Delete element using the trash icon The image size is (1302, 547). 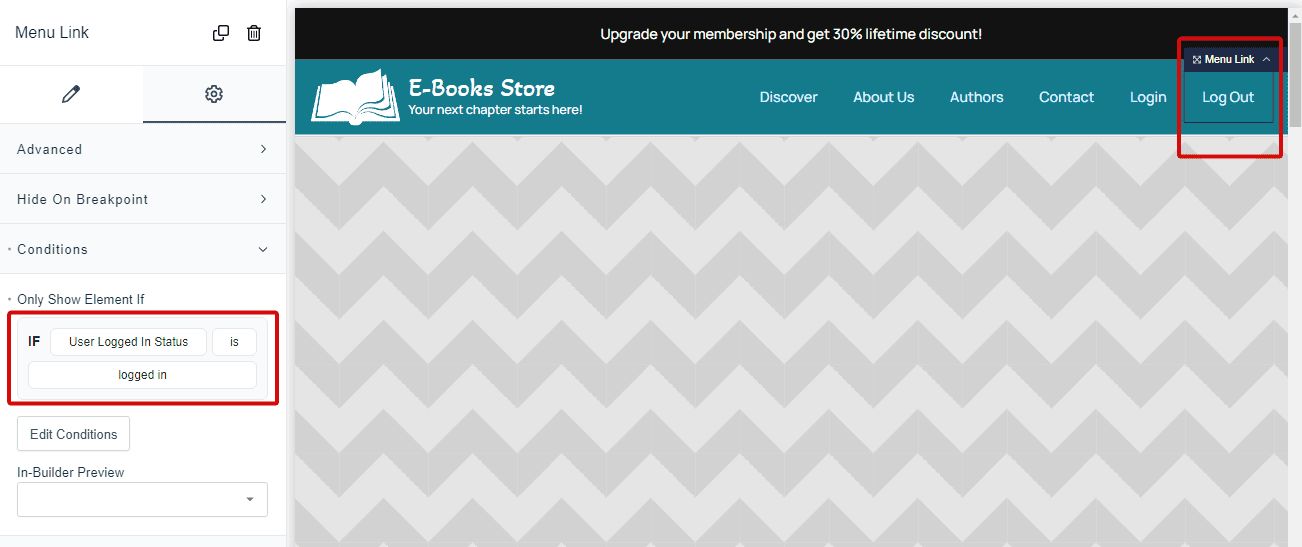254,33
